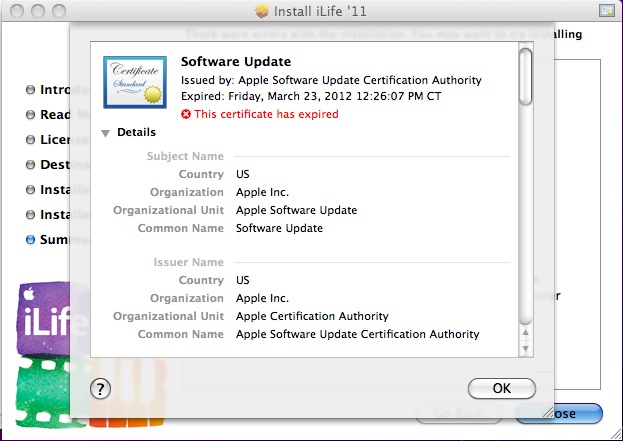Collapse the Details disclosure triangle
The width and height of the screenshot is (623, 441).
(105, 133)
